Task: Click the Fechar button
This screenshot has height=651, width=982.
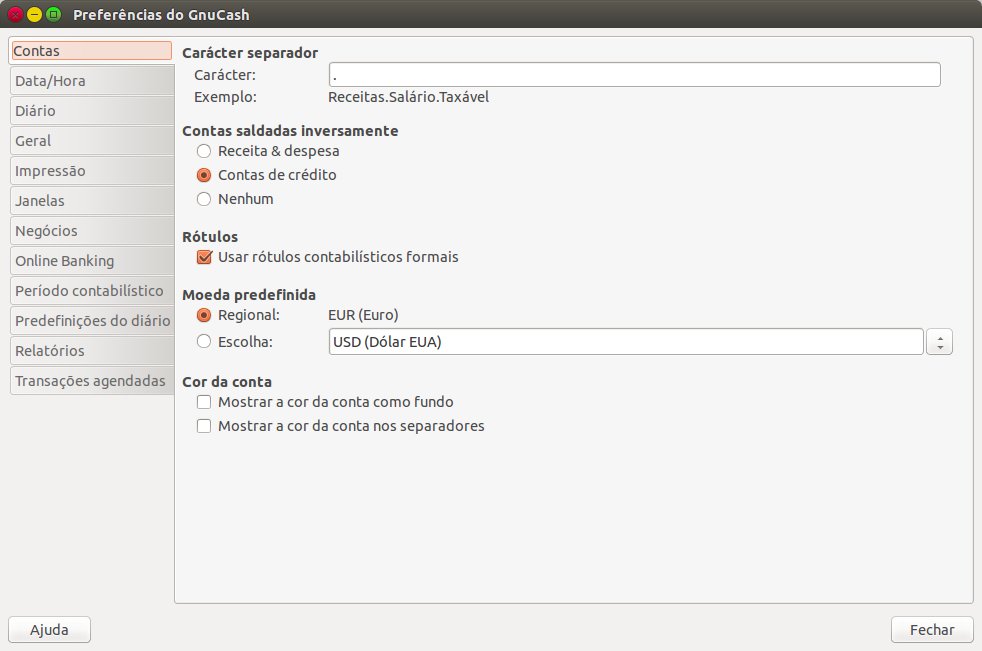Action: 931,630
